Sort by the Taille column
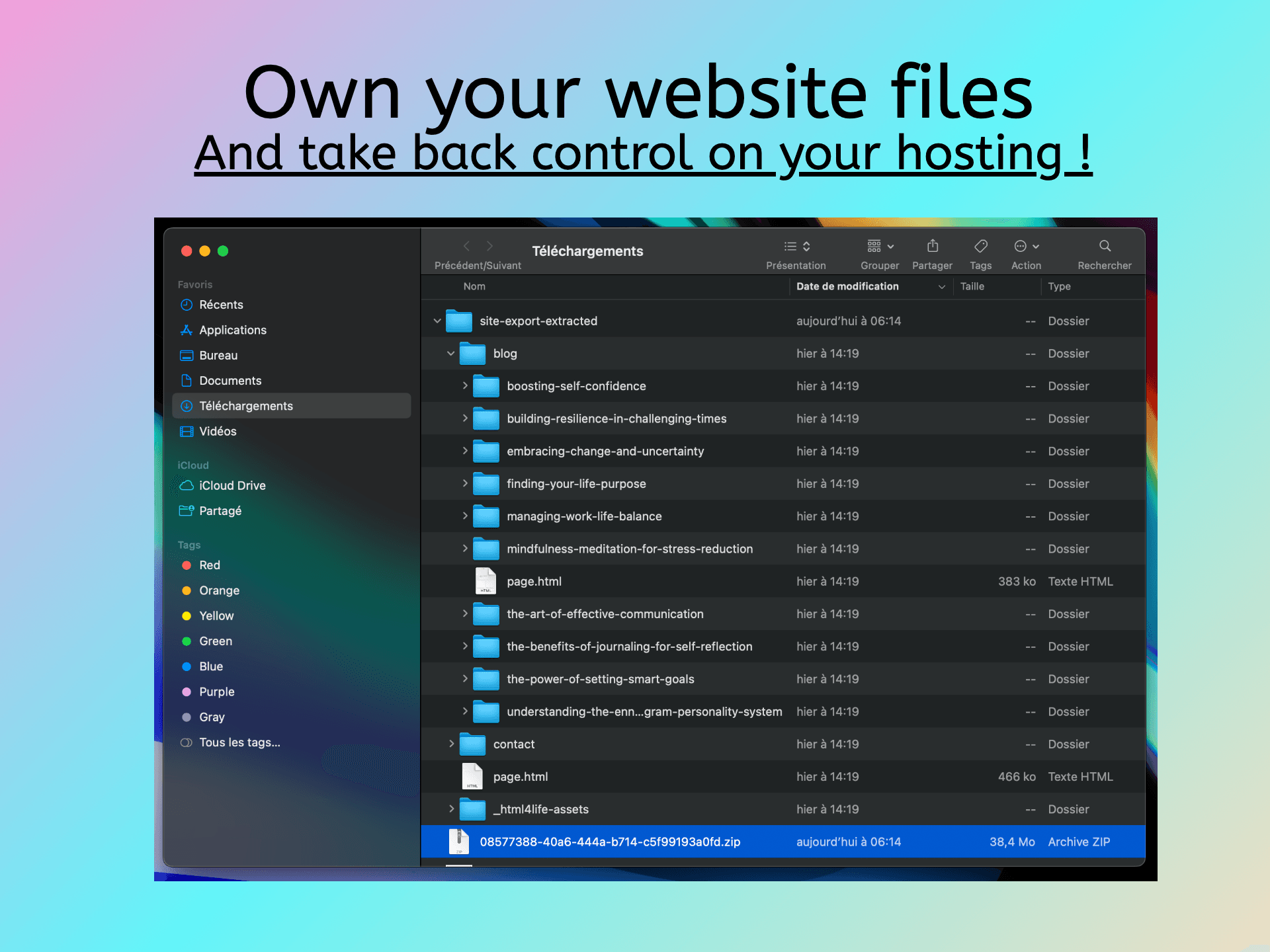1270x952 pixels. tap(972, 286)
